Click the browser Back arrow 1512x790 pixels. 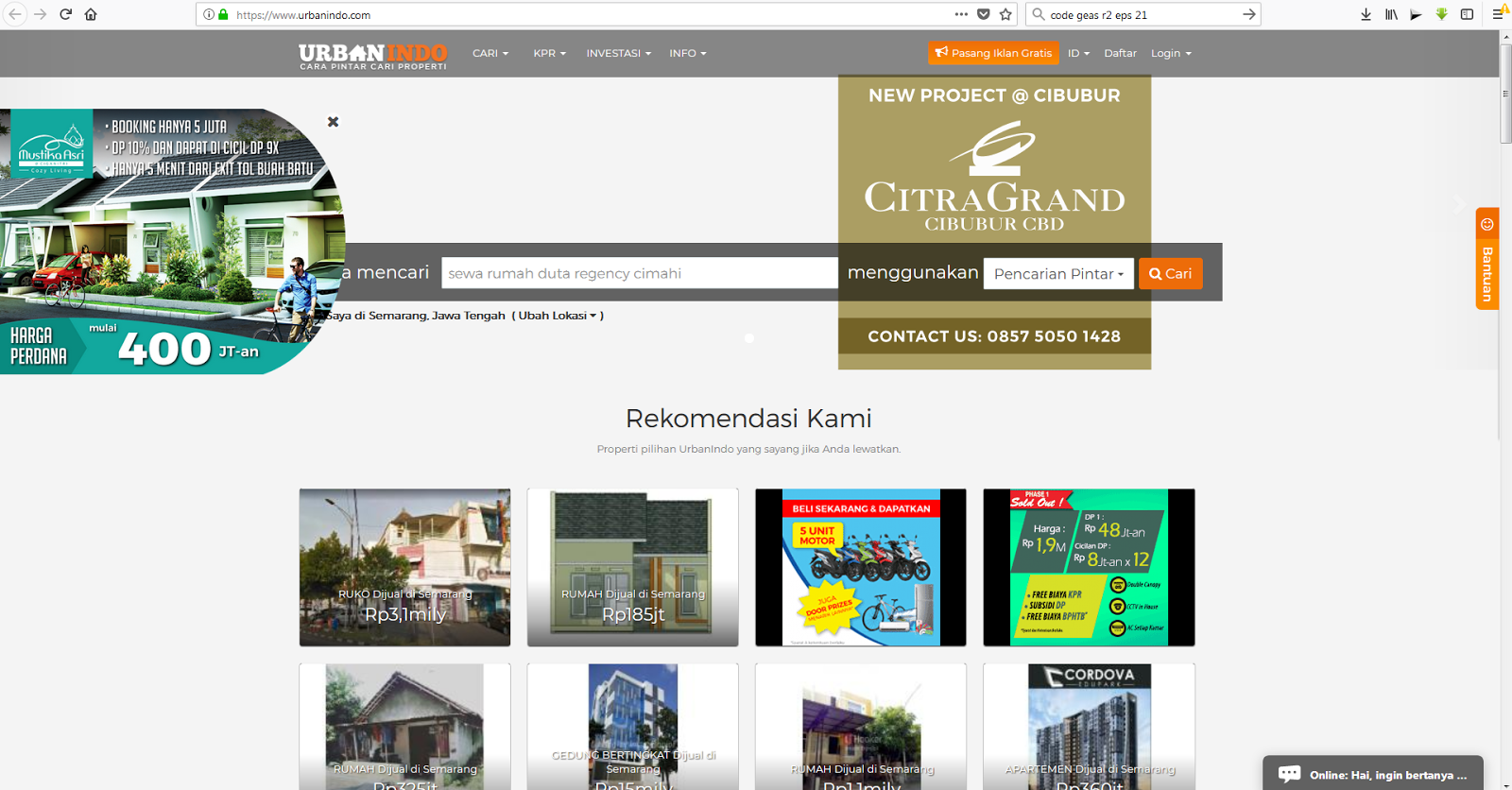click(x=15, y=14)
